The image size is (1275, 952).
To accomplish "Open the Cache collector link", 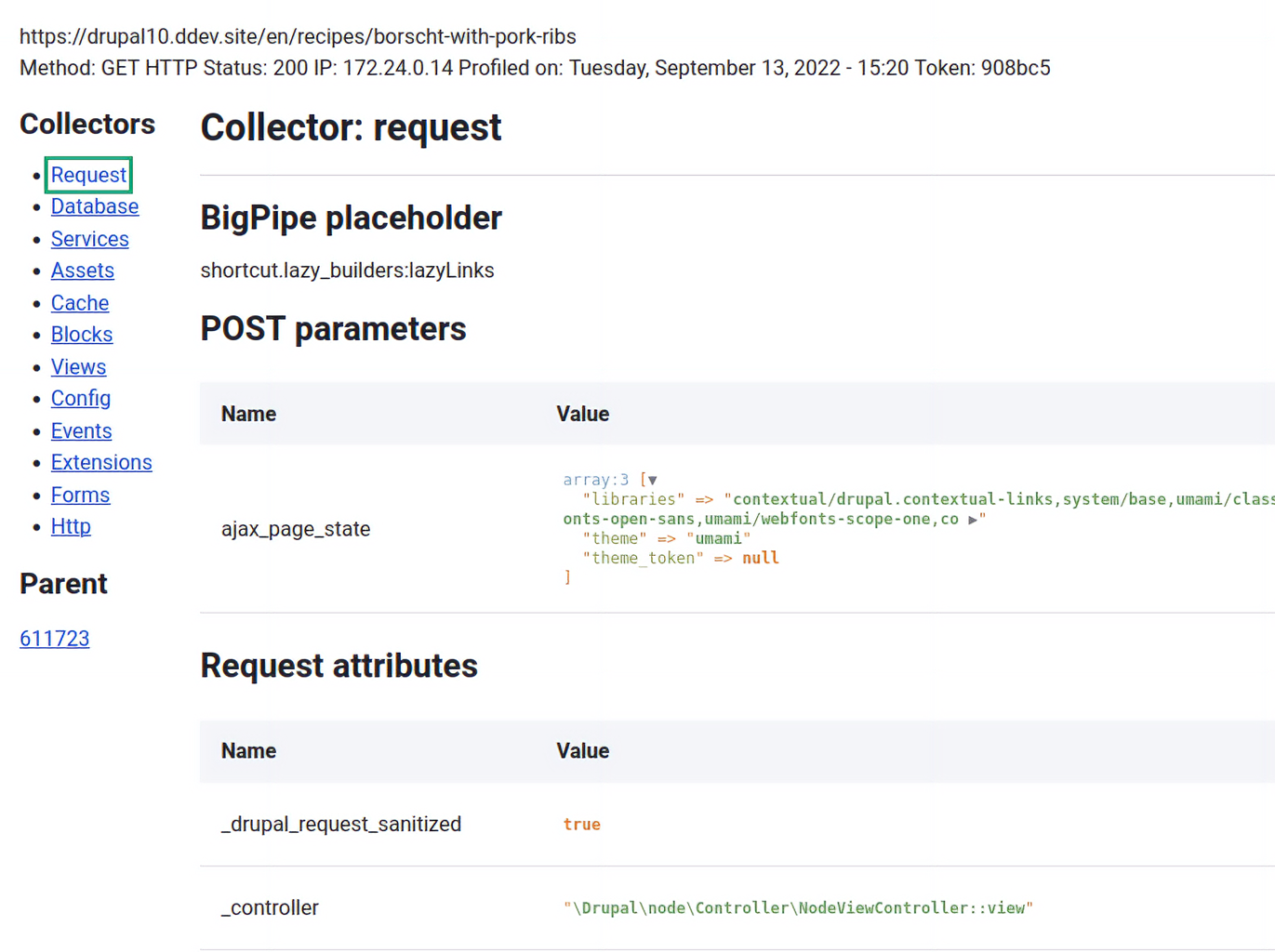I will [x=79, y=303].
